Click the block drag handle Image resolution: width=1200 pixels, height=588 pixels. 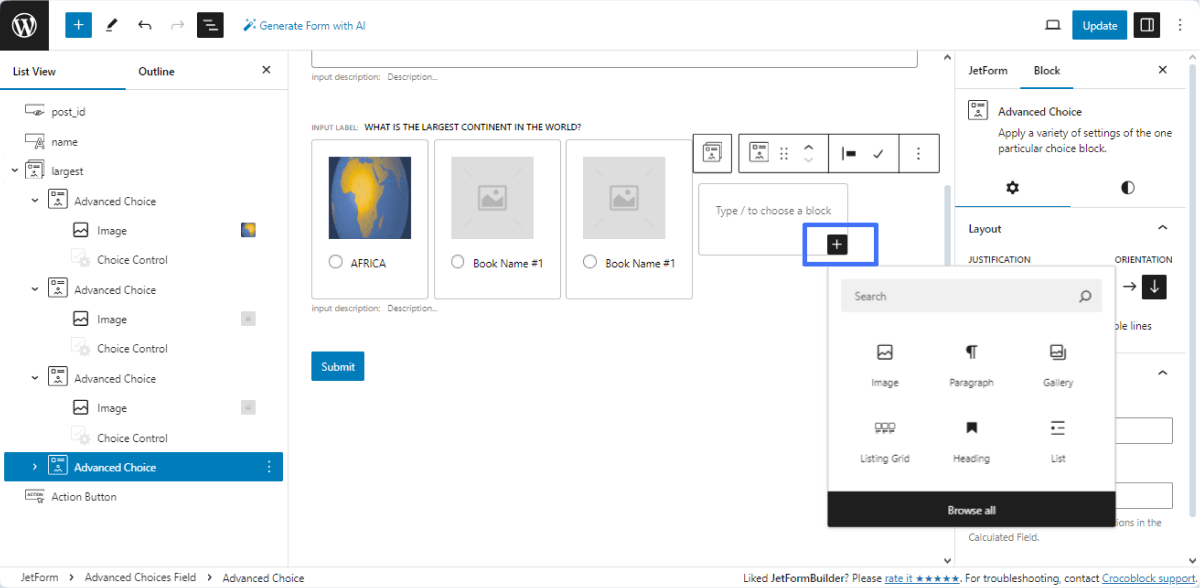pos(784,153)
